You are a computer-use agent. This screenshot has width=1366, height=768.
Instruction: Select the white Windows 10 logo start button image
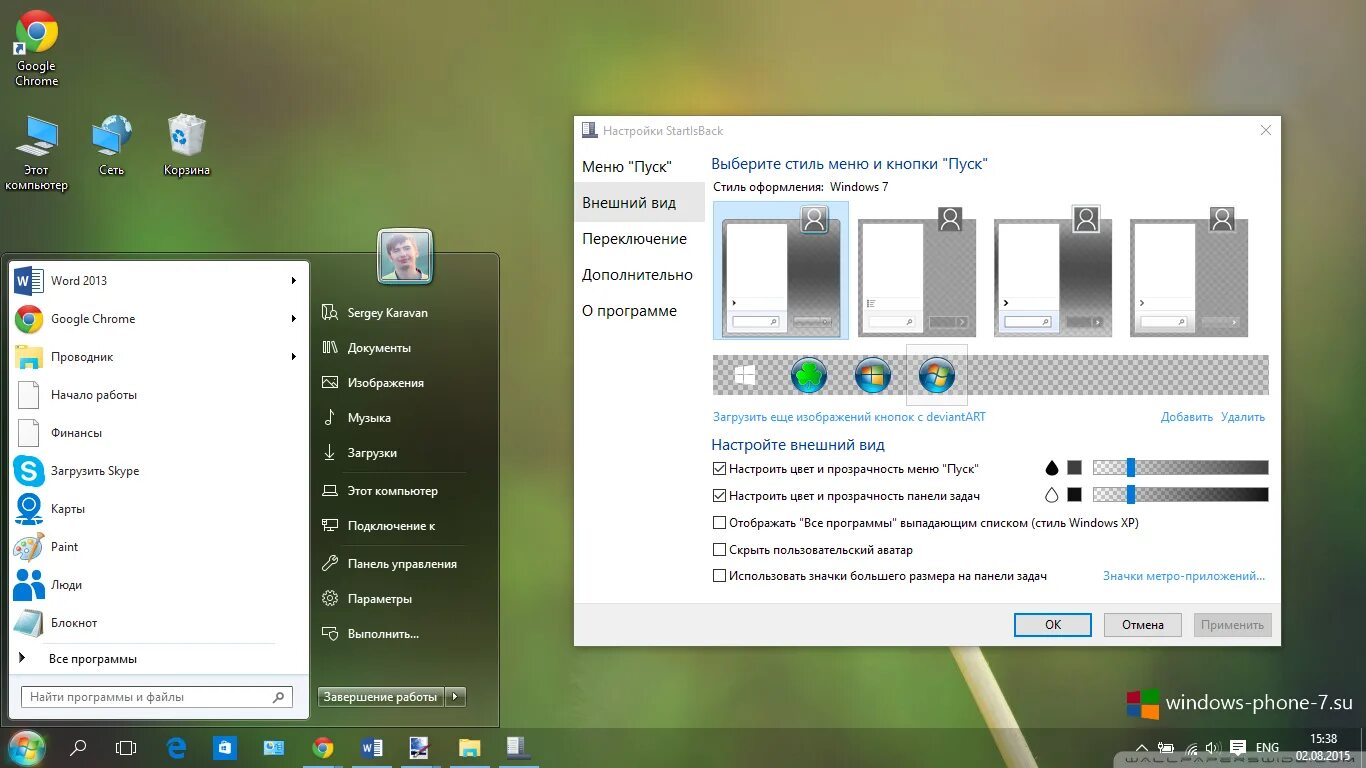click(744, 375)
